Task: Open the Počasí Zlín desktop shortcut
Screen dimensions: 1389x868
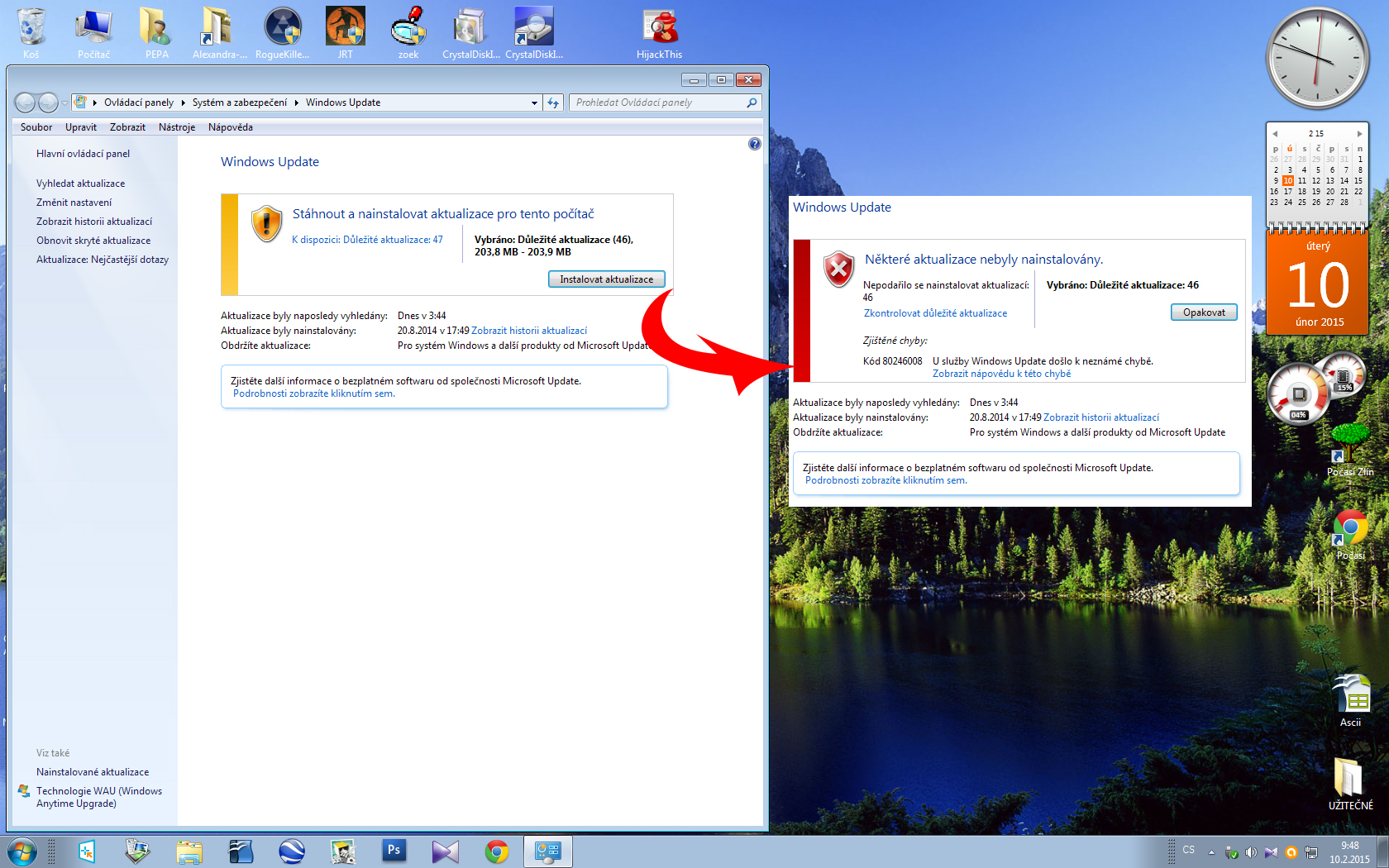Action: tap(1350, 451)
